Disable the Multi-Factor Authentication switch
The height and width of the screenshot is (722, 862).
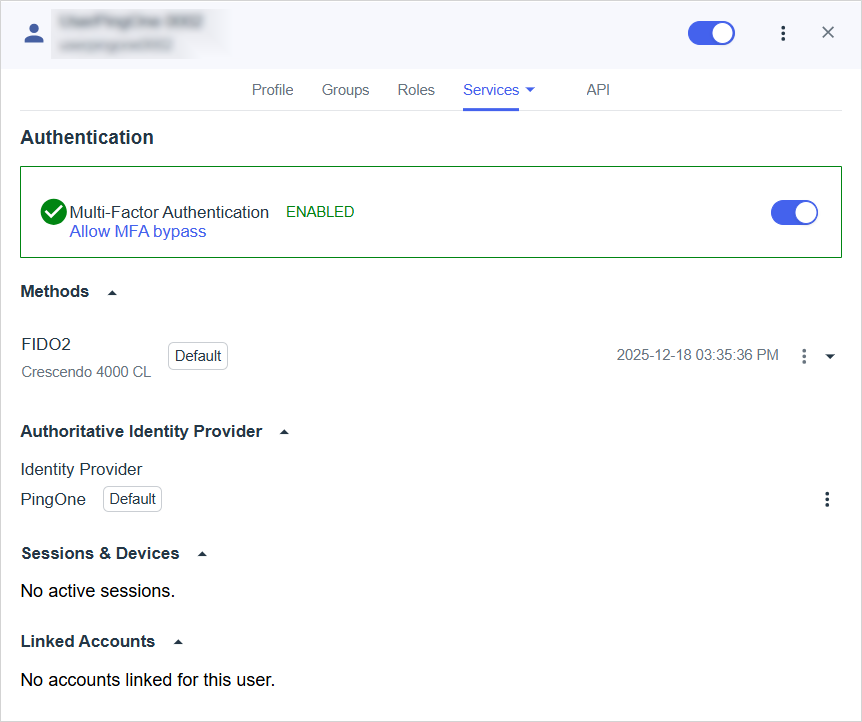pyautogui.click(x=794, y=212)
